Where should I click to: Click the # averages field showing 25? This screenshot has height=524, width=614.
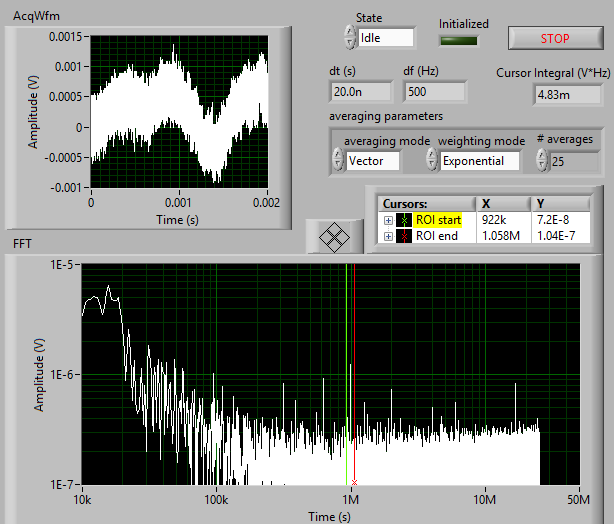coord(571,160)
